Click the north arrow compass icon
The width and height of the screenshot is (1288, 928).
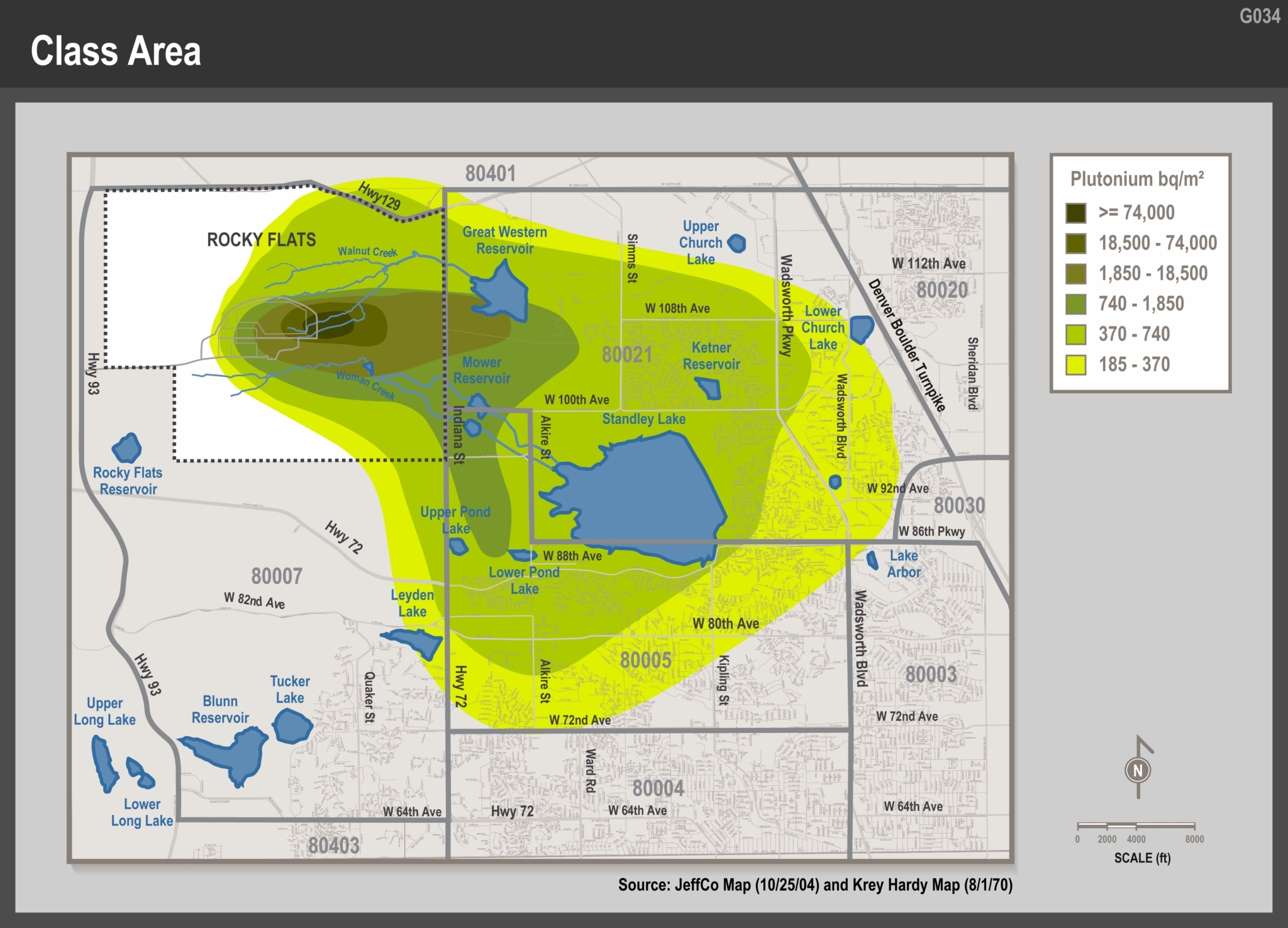[x=1139, y=767]
